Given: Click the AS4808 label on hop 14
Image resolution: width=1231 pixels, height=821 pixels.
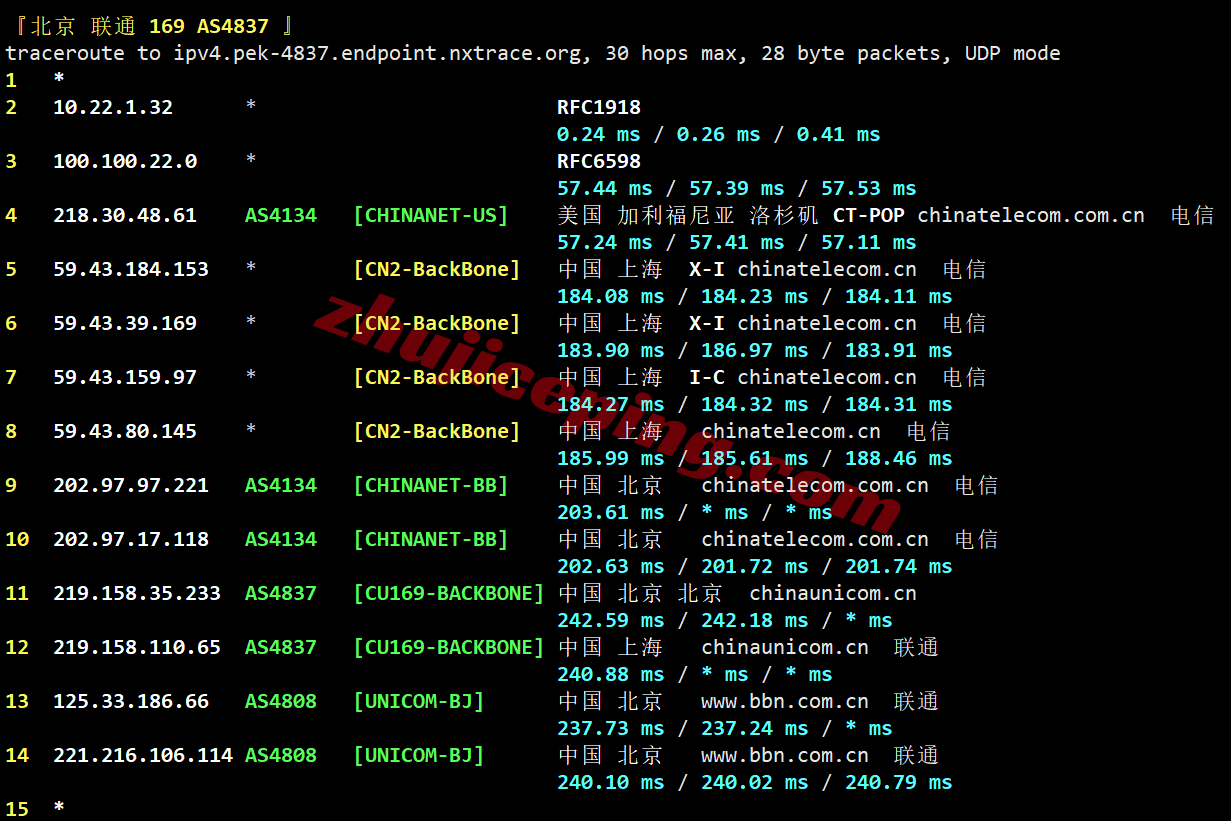Looking at the screenshot, I should (x=281, y=755).
